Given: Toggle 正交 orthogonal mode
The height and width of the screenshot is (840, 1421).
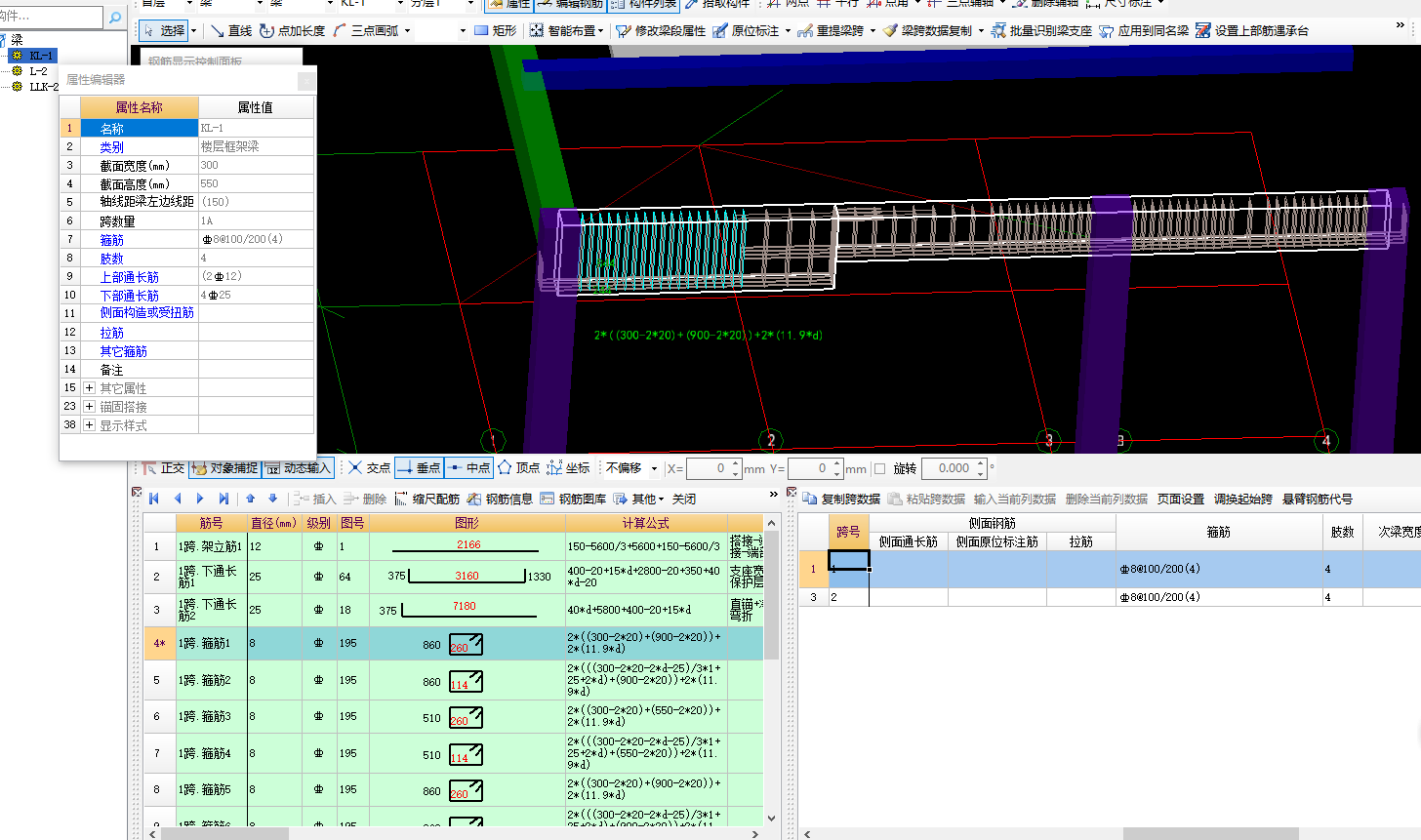Looking at the screenshot, I should [164, 468].
